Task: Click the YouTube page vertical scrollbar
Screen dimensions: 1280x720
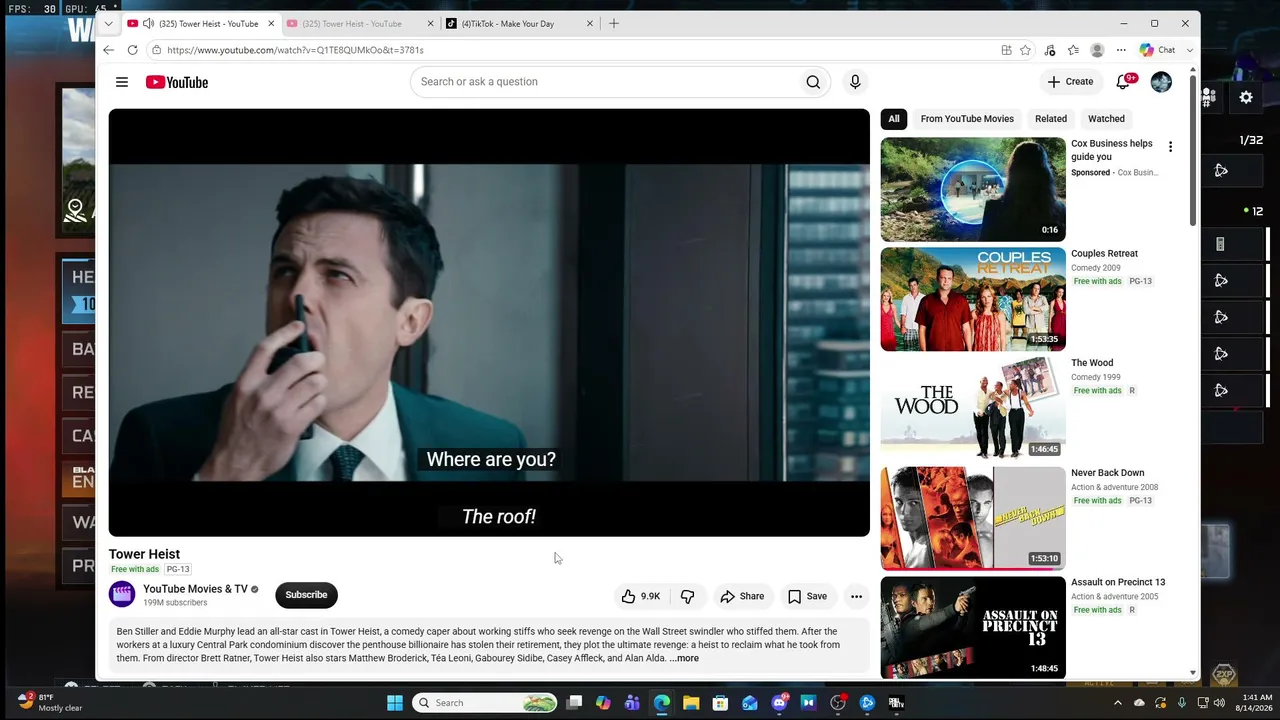Action: 1193,150
